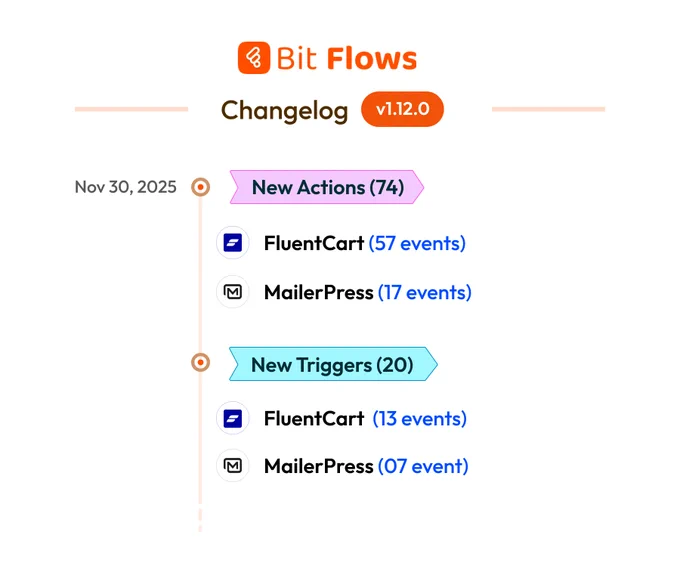Click the Nov 30, 2025 date label
The width and height of the screenshot is (680, 569).
click(126, 187)
